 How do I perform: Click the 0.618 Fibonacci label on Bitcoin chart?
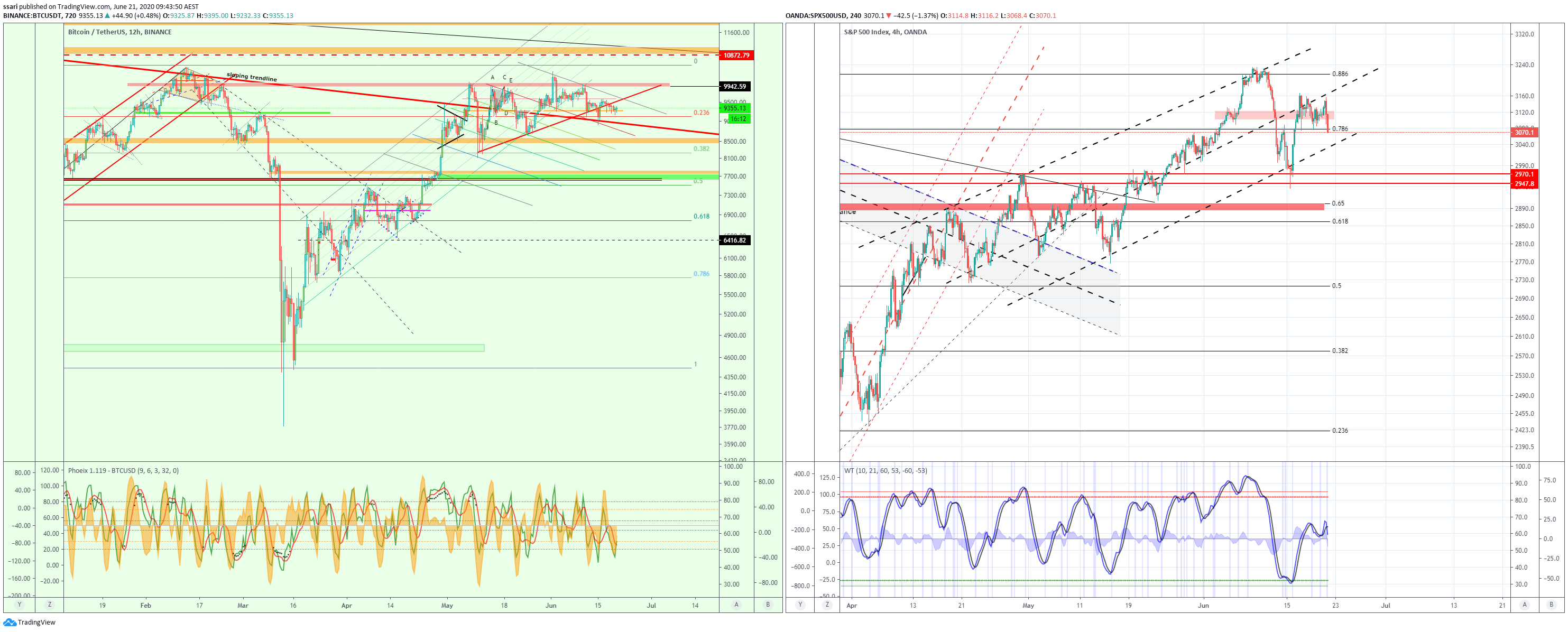[x=701, y=217]
